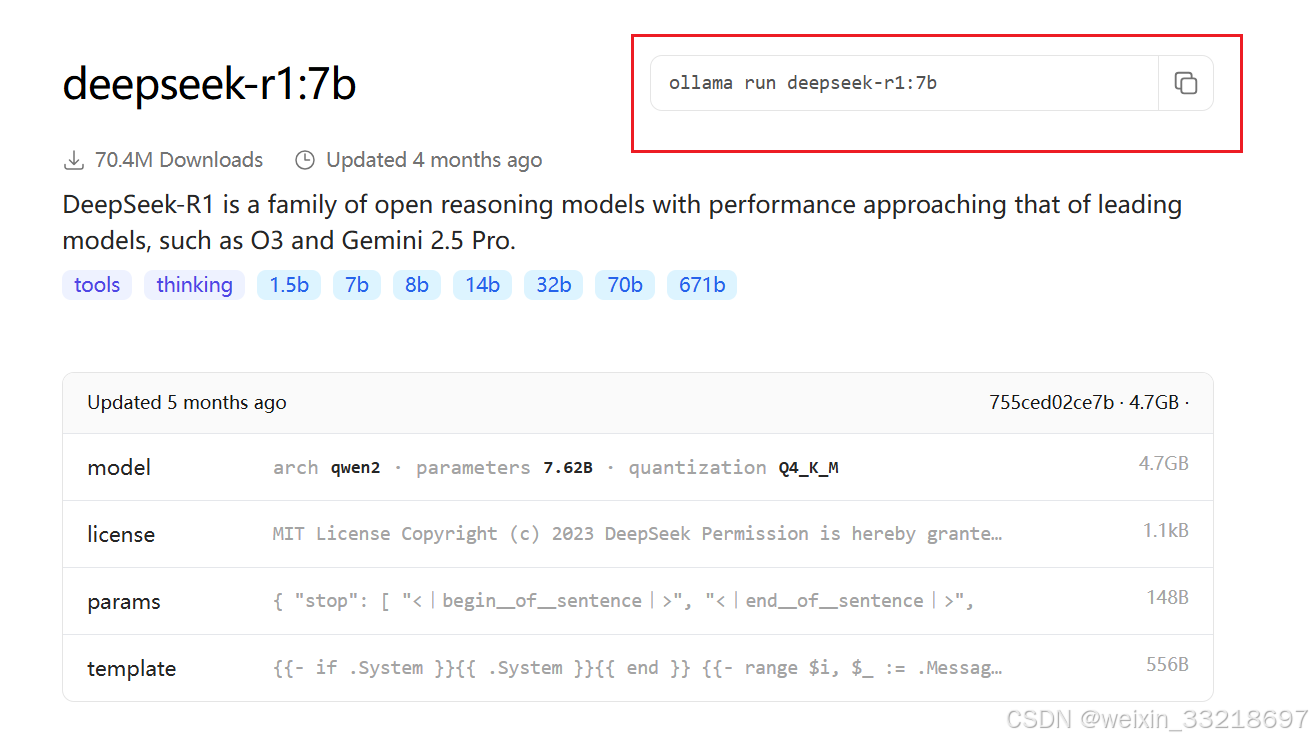The width and height of the screenshot is (1313, 741).
Task: Copy the ollama run command
Action: pos(1185,83)
